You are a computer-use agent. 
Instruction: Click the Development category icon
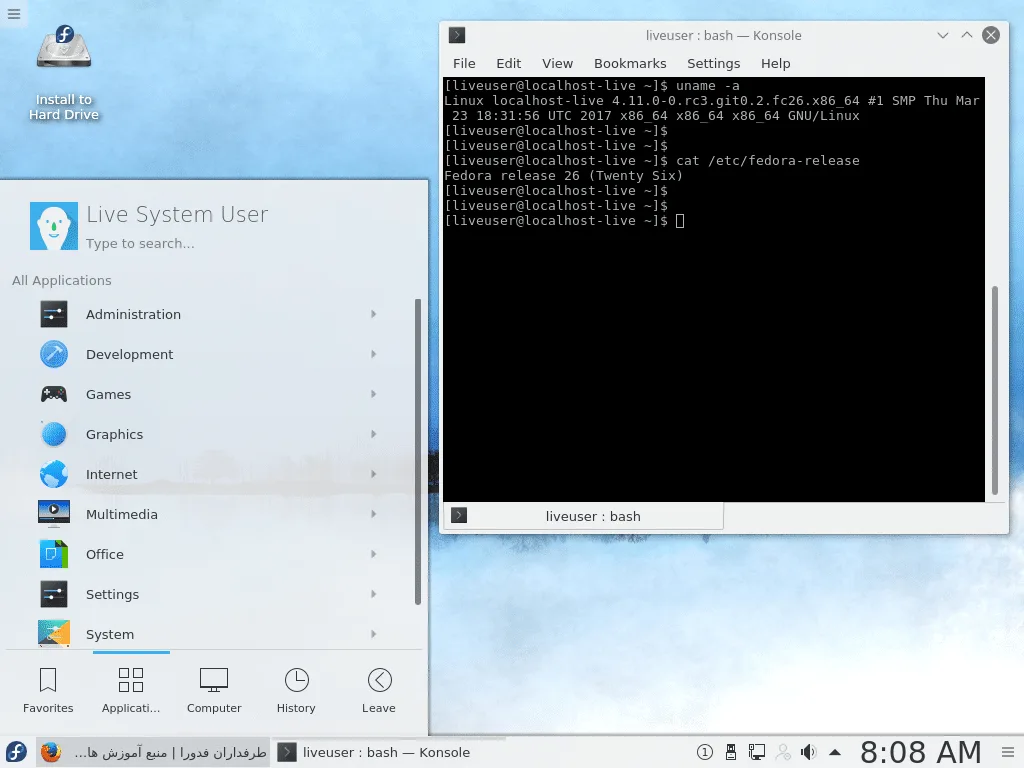point(54,354)
